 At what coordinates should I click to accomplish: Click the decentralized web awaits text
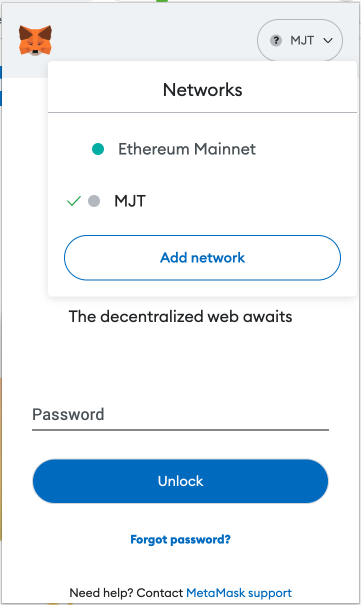[180, 317]
